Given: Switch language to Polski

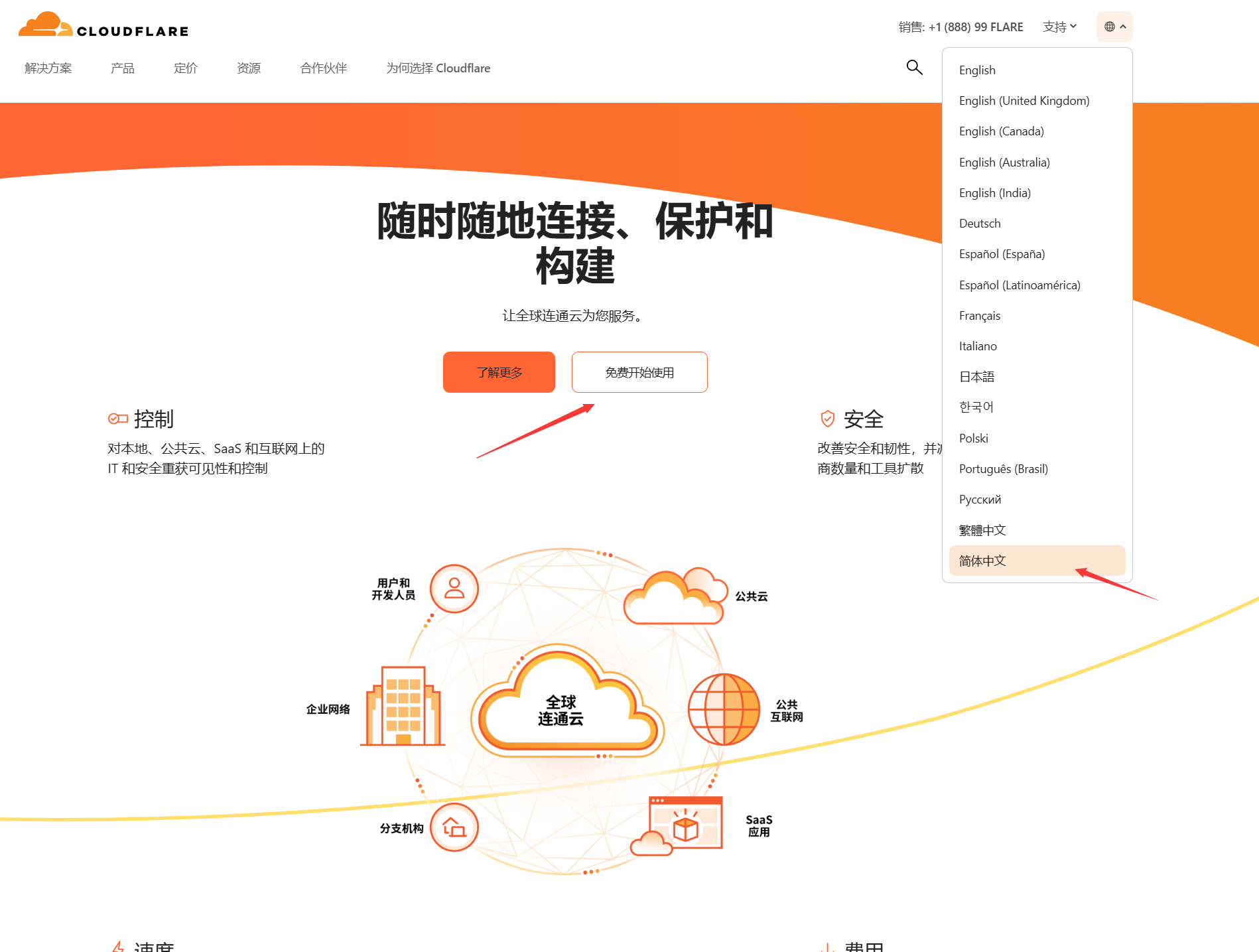Looking at the screenshot, I should (1037, 438).
